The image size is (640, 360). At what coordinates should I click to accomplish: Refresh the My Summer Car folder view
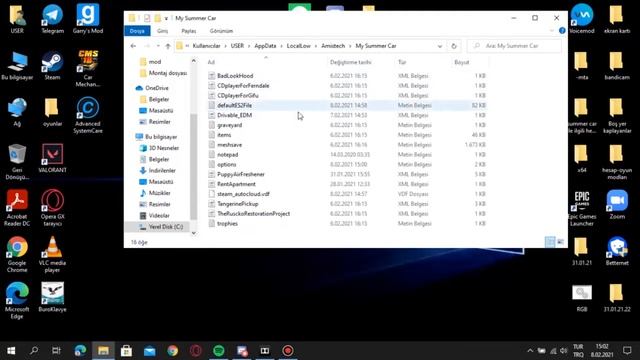[454, 46]
